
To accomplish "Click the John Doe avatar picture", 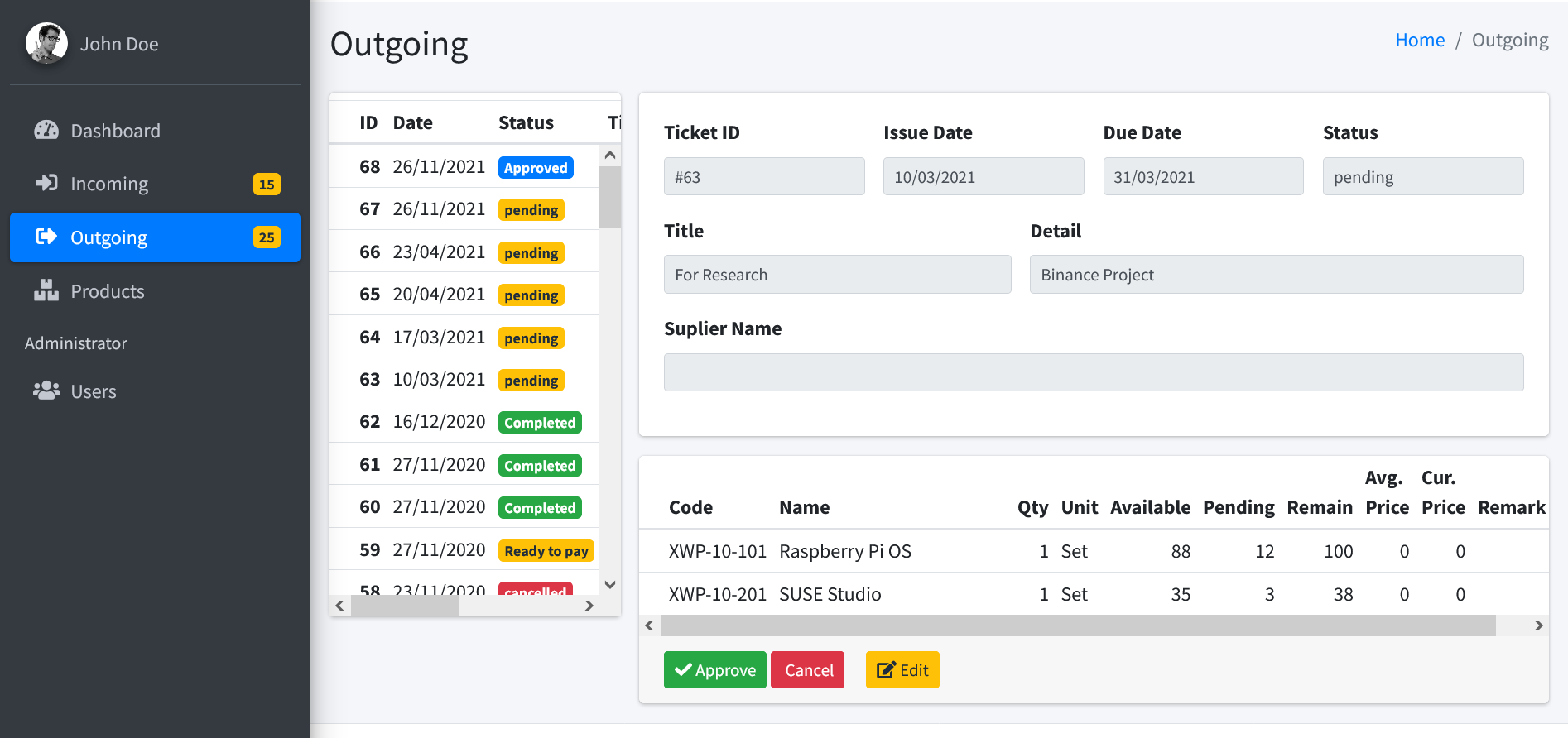I will click(x=46, y=43).
